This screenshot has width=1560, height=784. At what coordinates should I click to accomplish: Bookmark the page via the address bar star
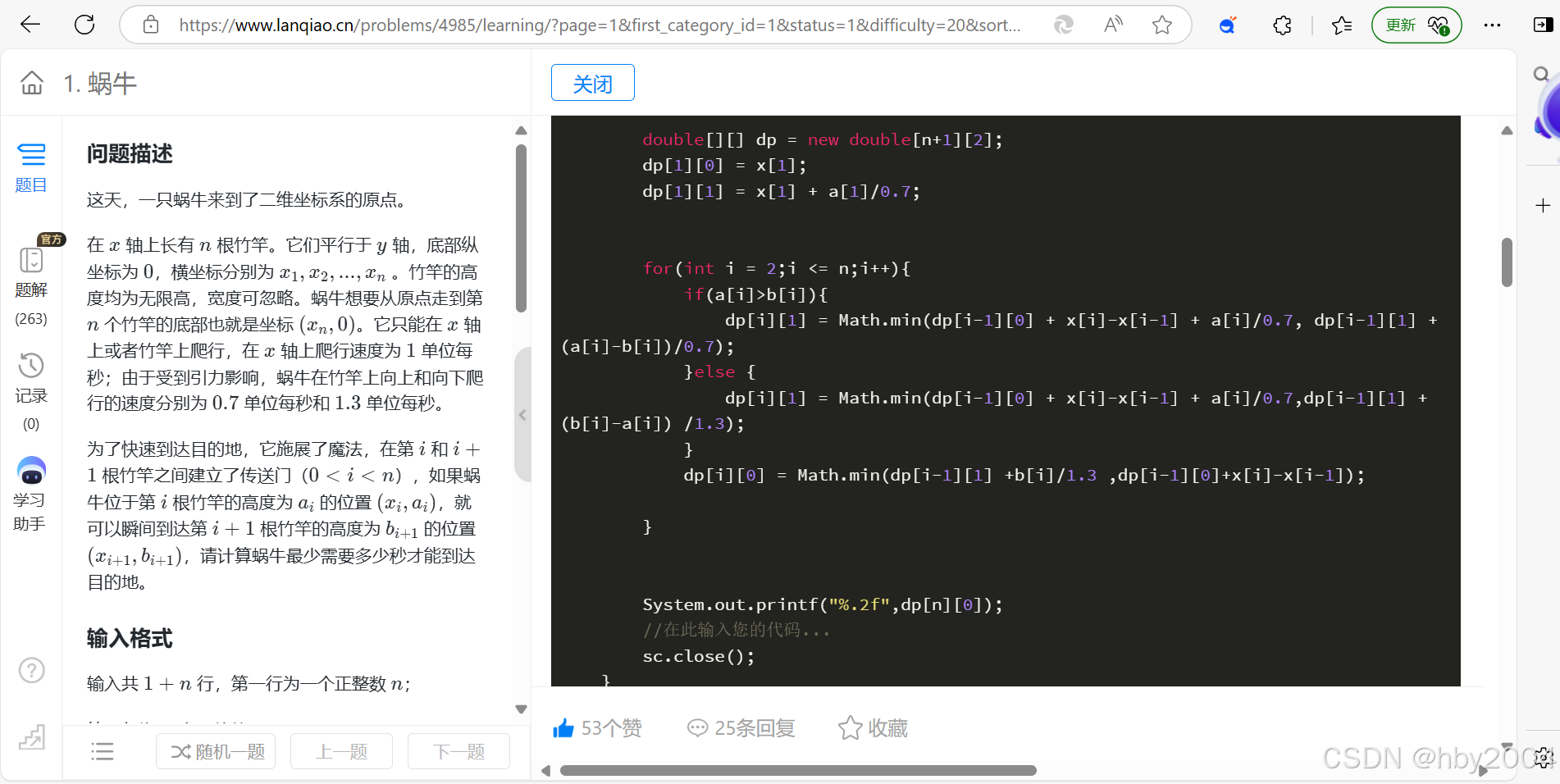click(1161, 25)
